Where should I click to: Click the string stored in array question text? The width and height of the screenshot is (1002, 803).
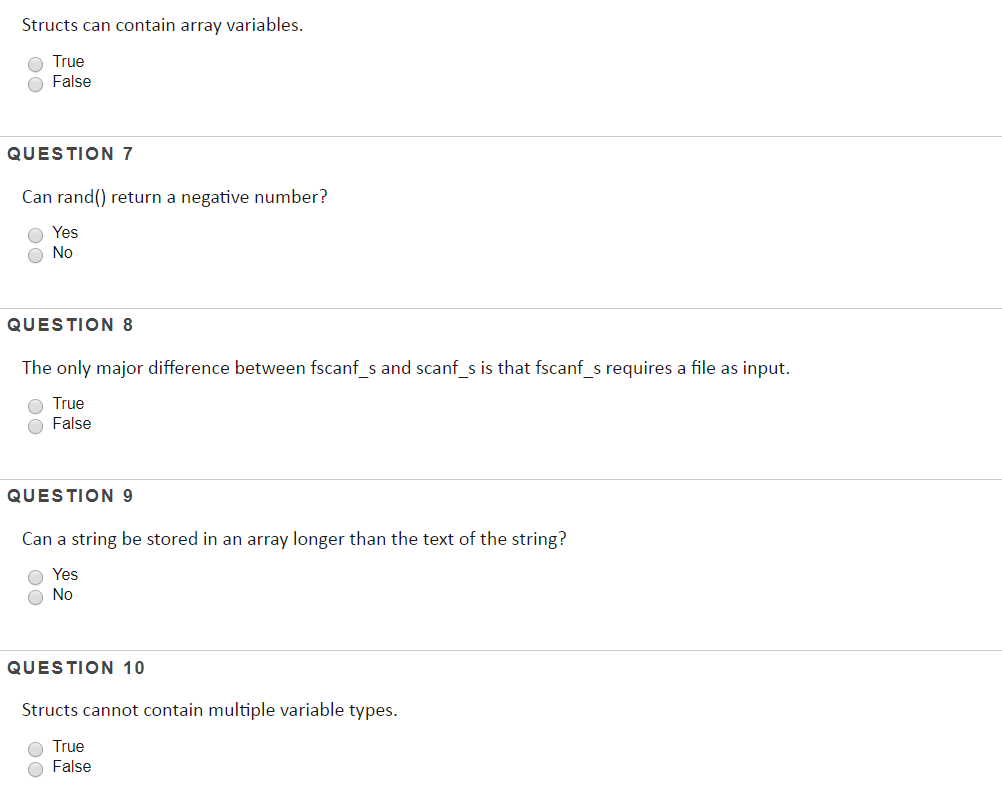[294, 540]
